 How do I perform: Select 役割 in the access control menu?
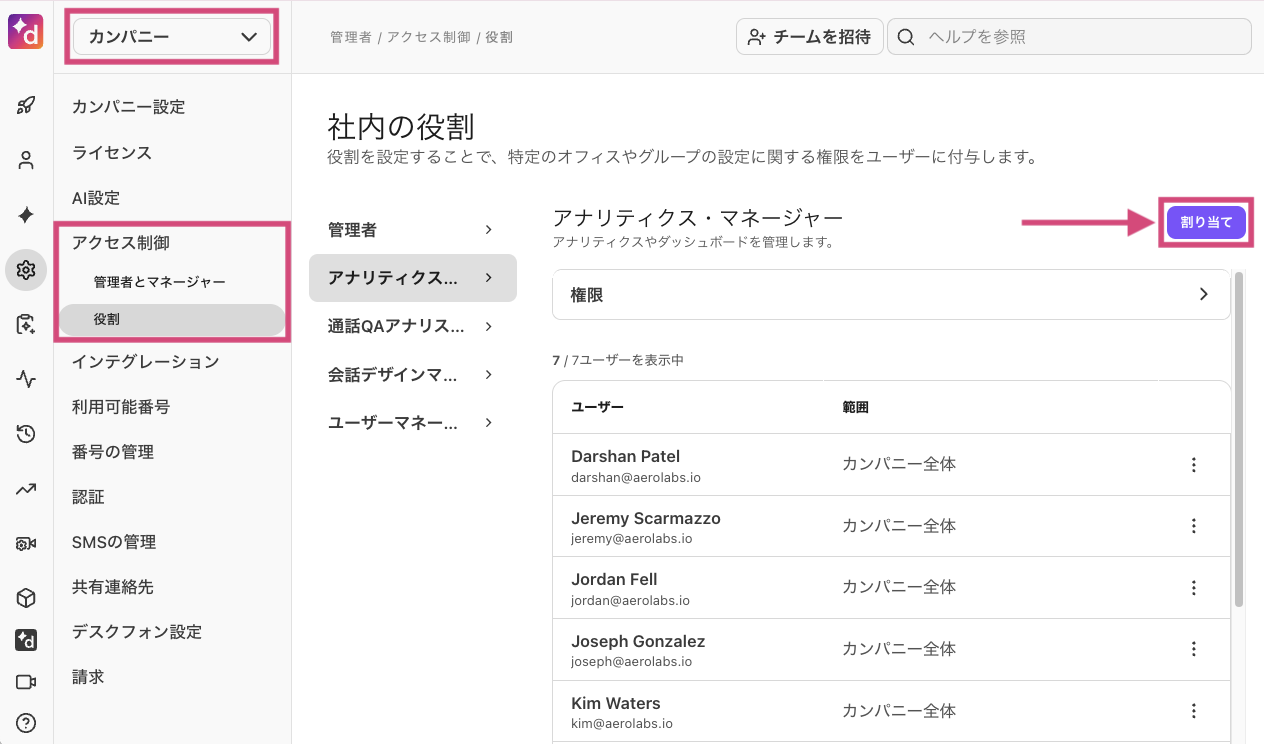[x=172, y=320]
